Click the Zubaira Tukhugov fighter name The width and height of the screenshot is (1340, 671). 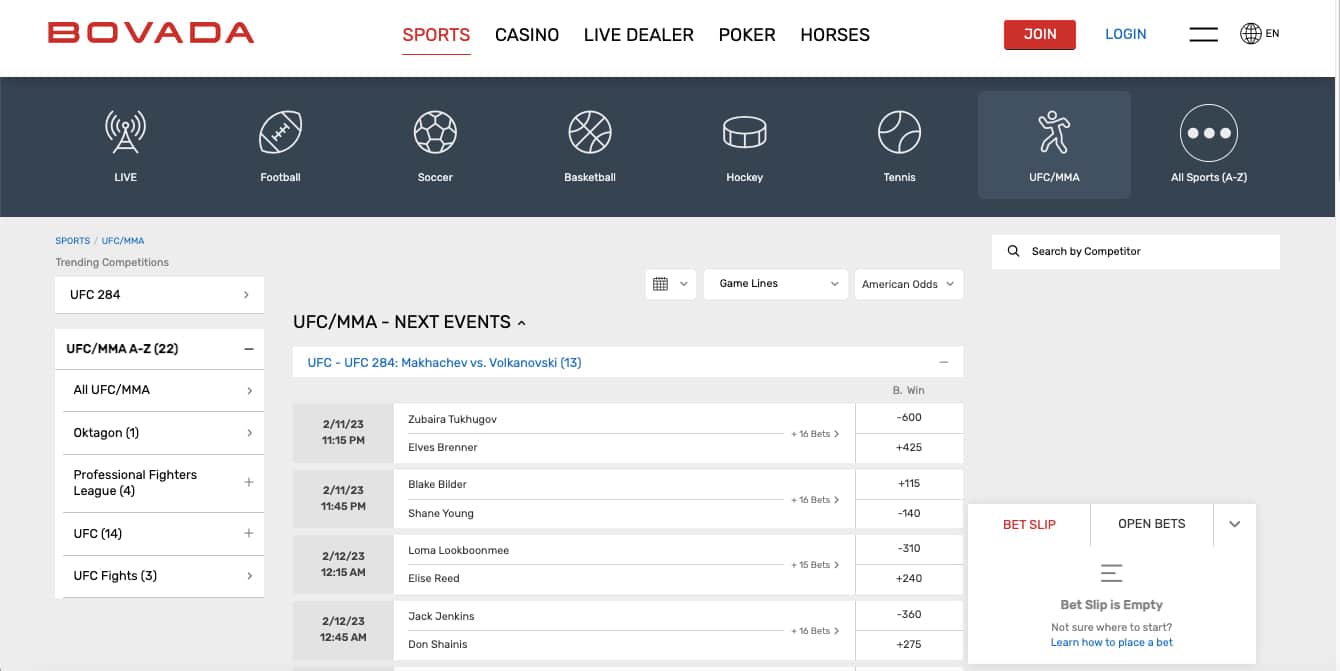point(452,419)
